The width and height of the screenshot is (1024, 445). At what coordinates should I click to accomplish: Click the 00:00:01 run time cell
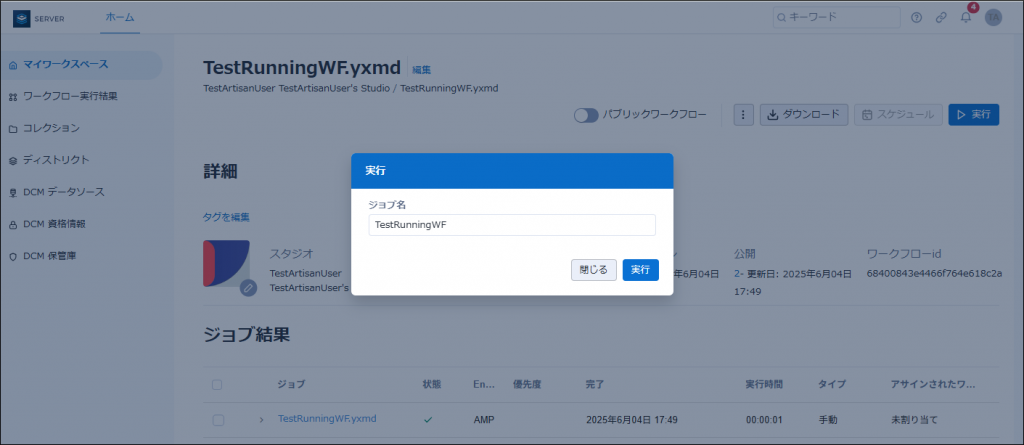[764, 420]
